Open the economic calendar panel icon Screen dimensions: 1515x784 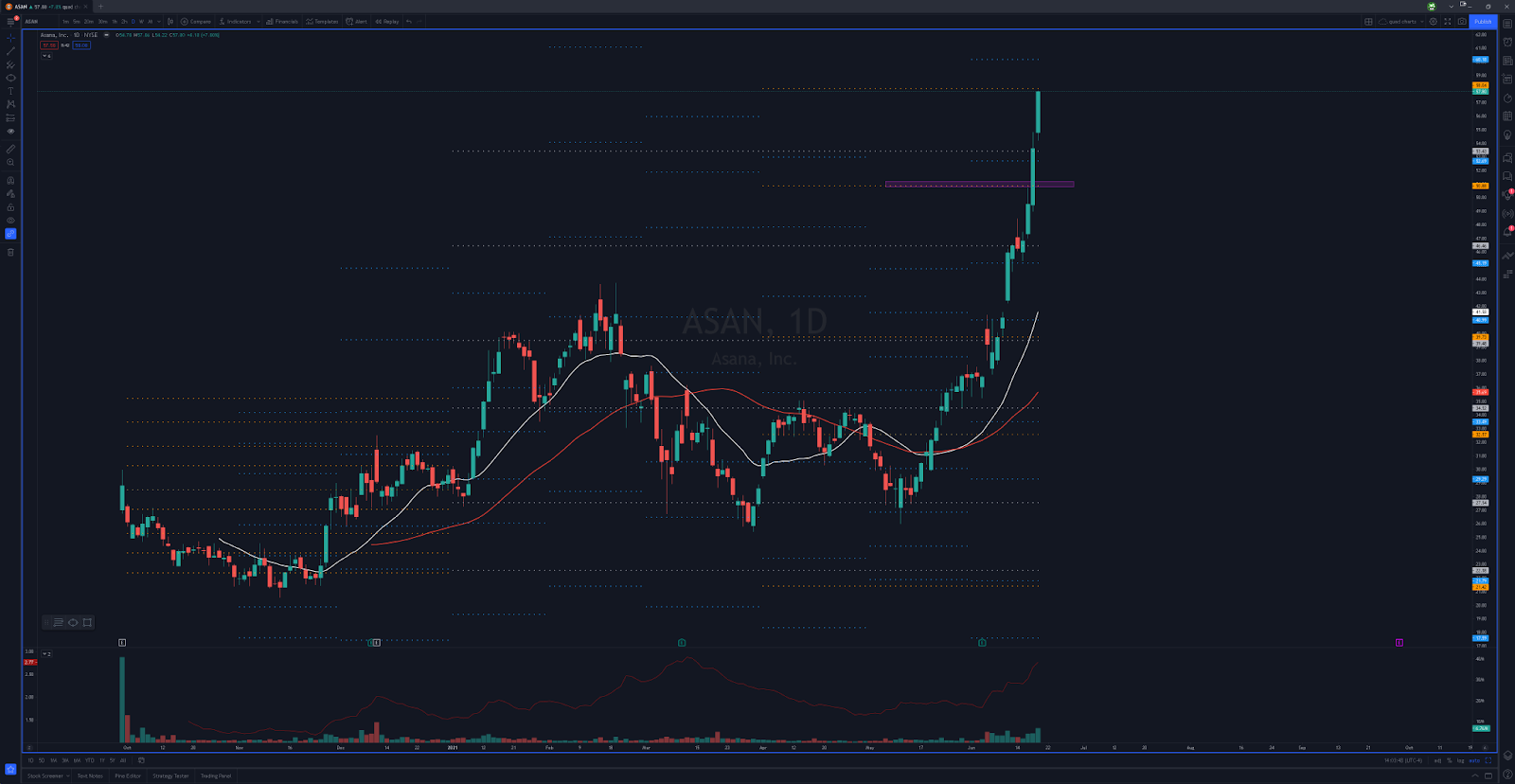(x=1507, y=116)
